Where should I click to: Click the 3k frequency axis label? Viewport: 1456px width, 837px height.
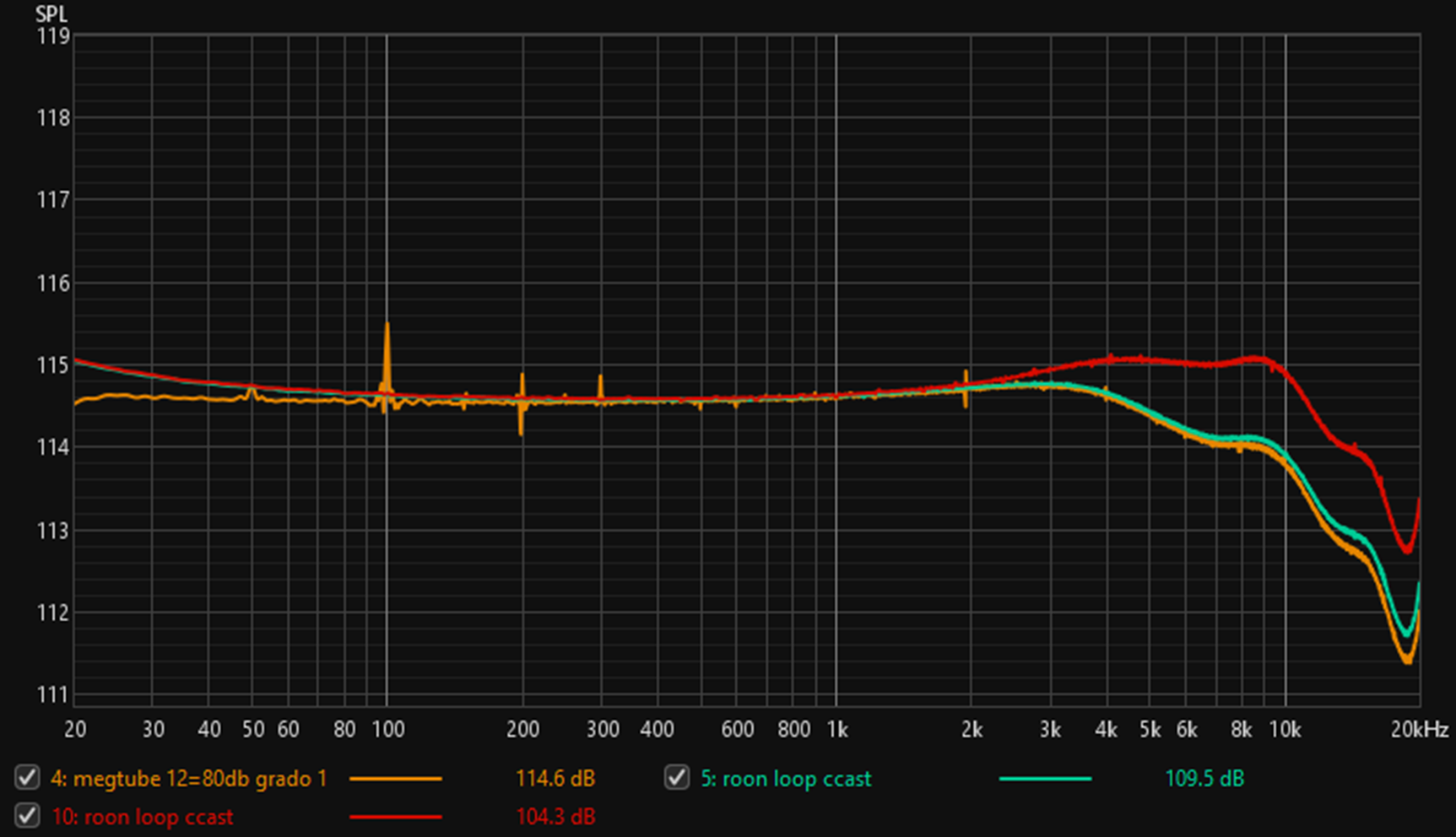[1050, 730]
